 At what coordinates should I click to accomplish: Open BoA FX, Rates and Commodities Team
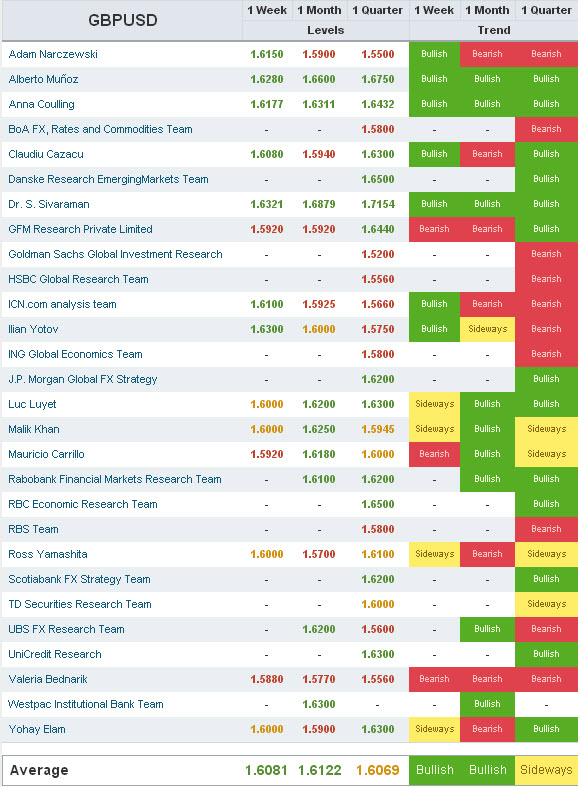tap(100, 129)
